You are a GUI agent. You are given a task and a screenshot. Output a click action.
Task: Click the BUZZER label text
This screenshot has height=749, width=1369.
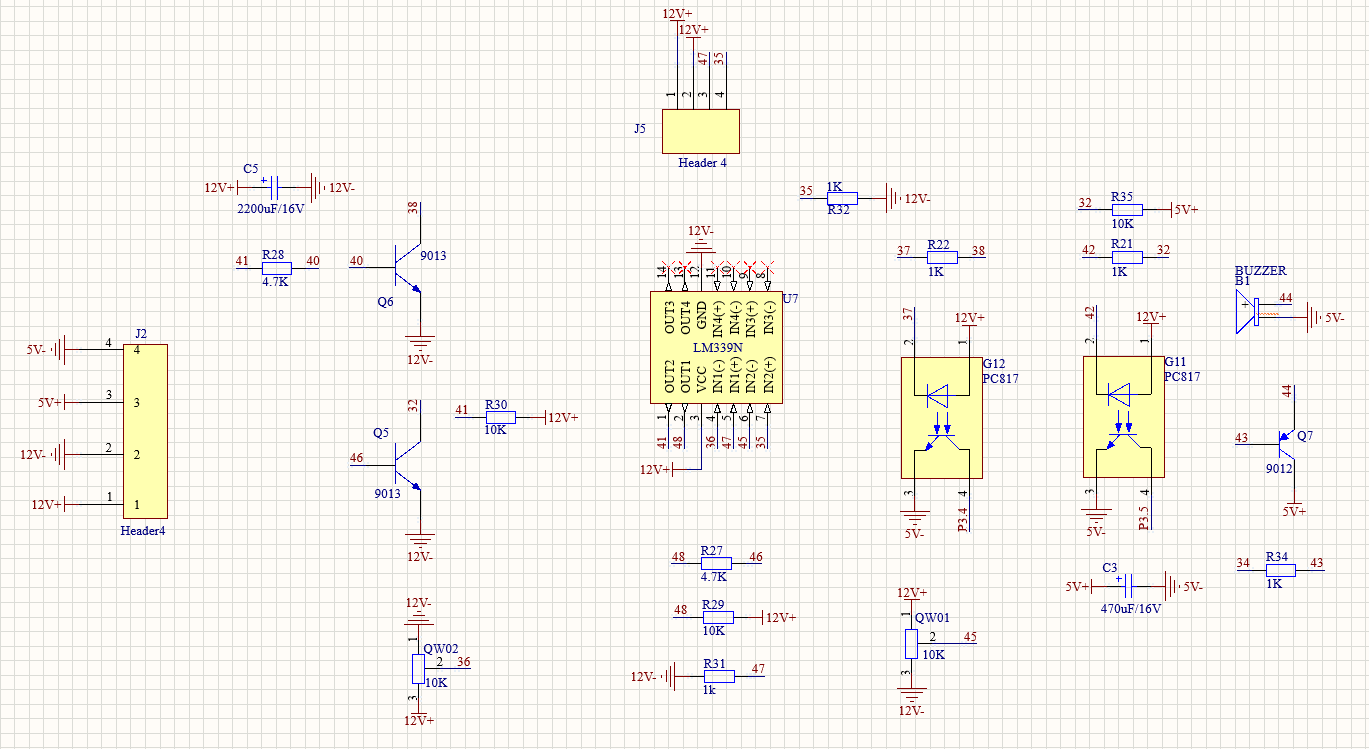(x=1260, y=271)
